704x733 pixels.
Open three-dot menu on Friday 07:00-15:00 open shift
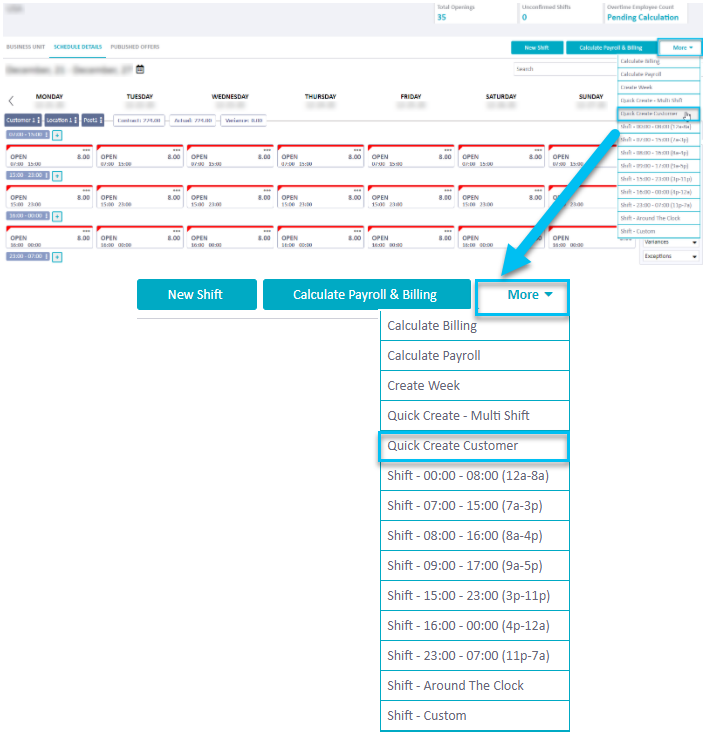point(448,150)
